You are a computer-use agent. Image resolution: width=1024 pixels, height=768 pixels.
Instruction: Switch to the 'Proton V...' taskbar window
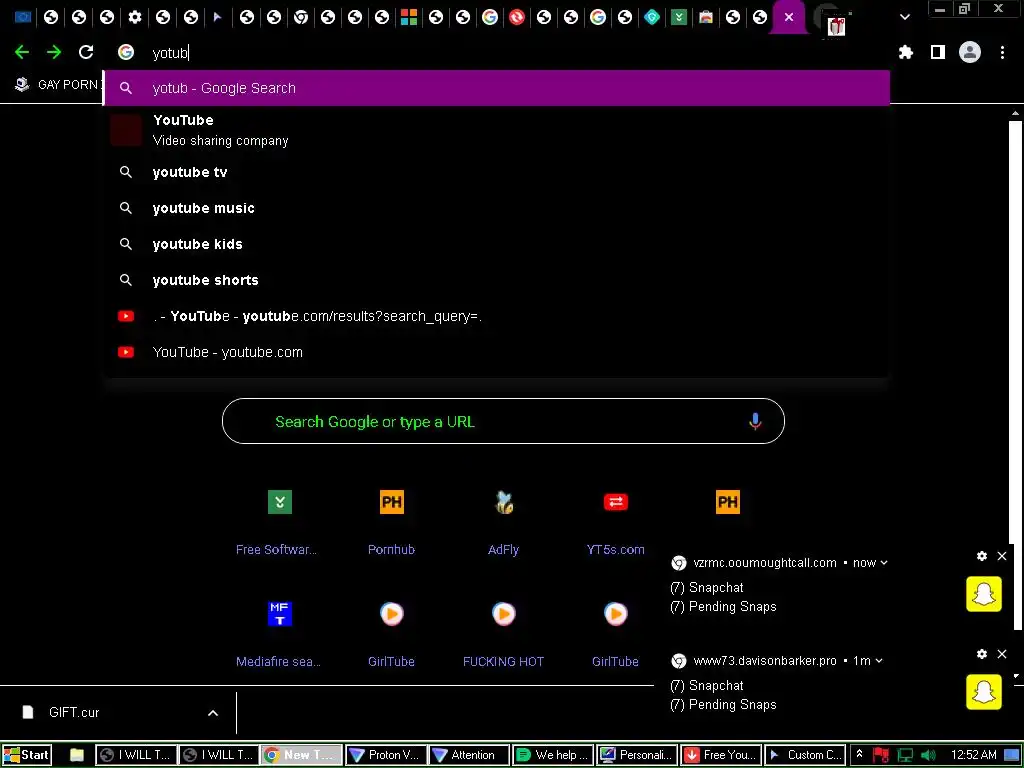[x=385, y=755]
